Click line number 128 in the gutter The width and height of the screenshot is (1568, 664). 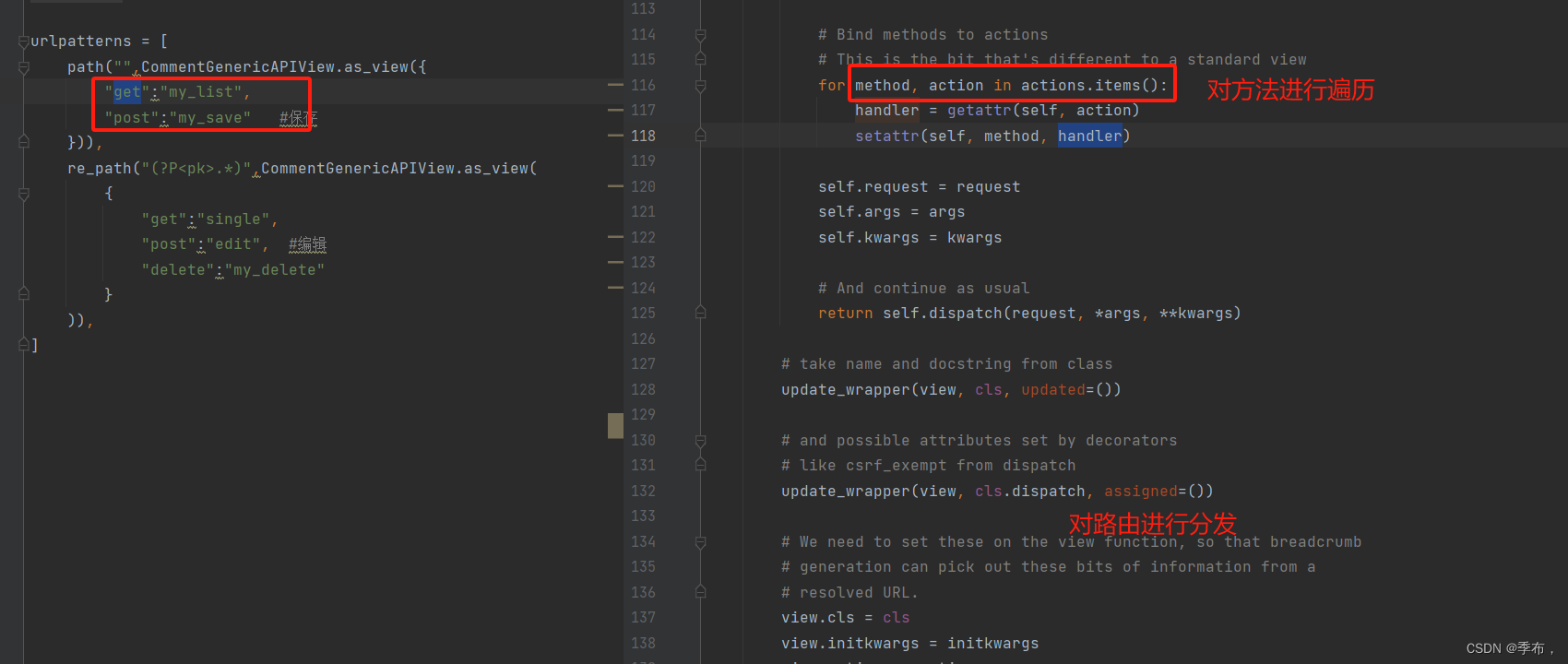[x=643, y=389]
